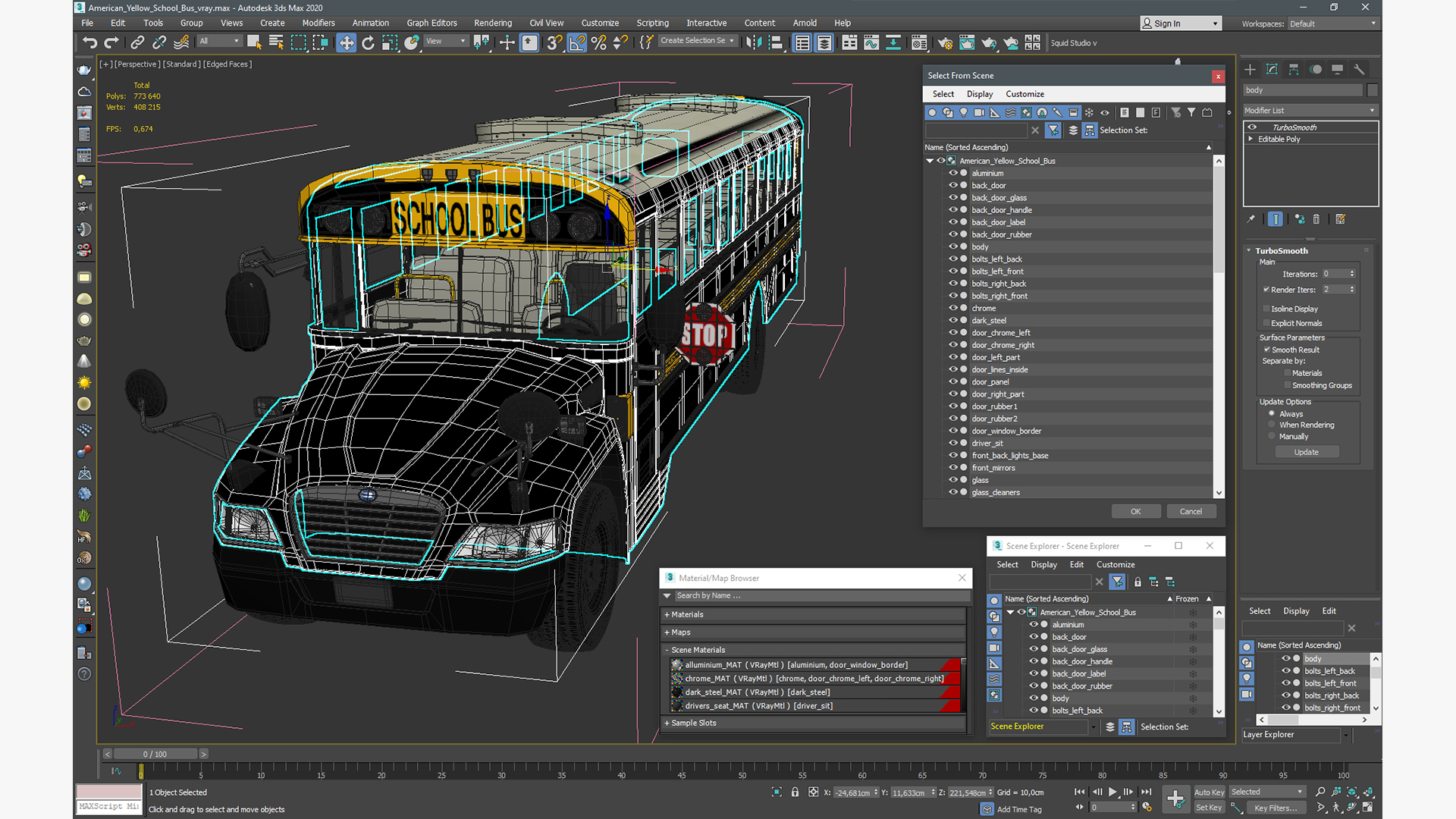Choose the Select Object tool
Screen dimensions: 1456x819
coord(254,43)
